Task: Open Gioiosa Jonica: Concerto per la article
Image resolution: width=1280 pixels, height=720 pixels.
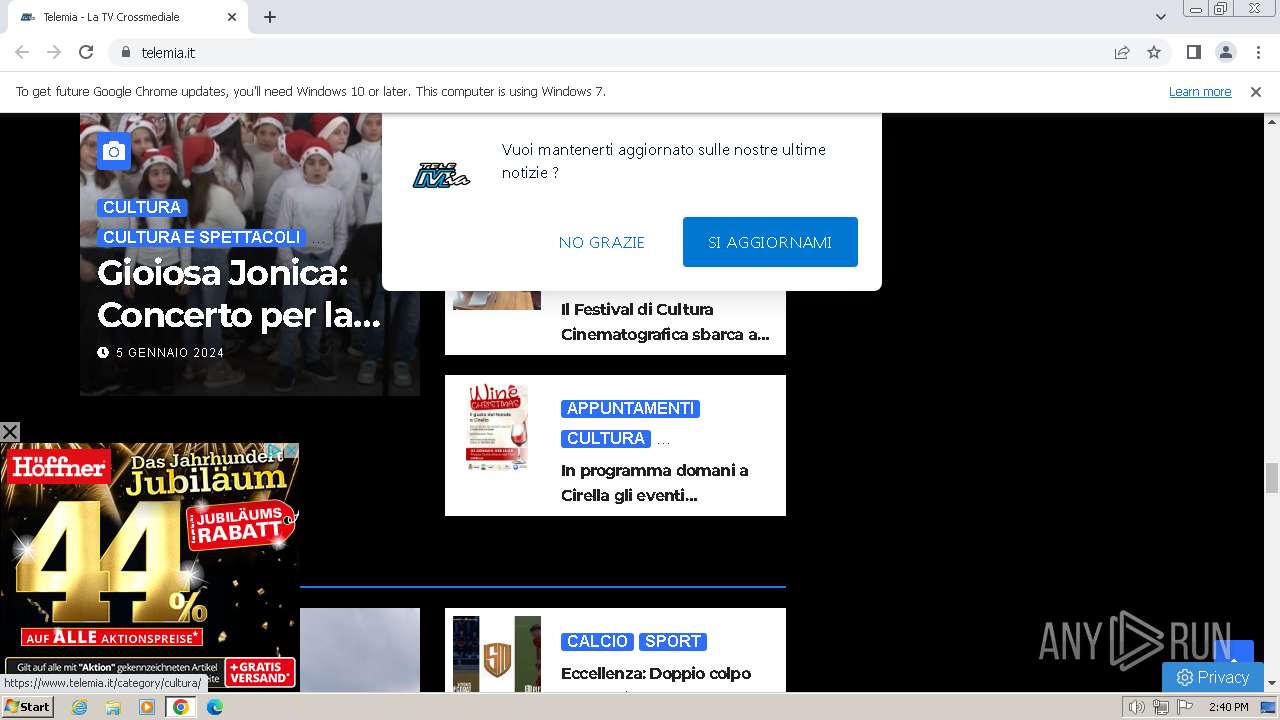Action: pos(239,293)
